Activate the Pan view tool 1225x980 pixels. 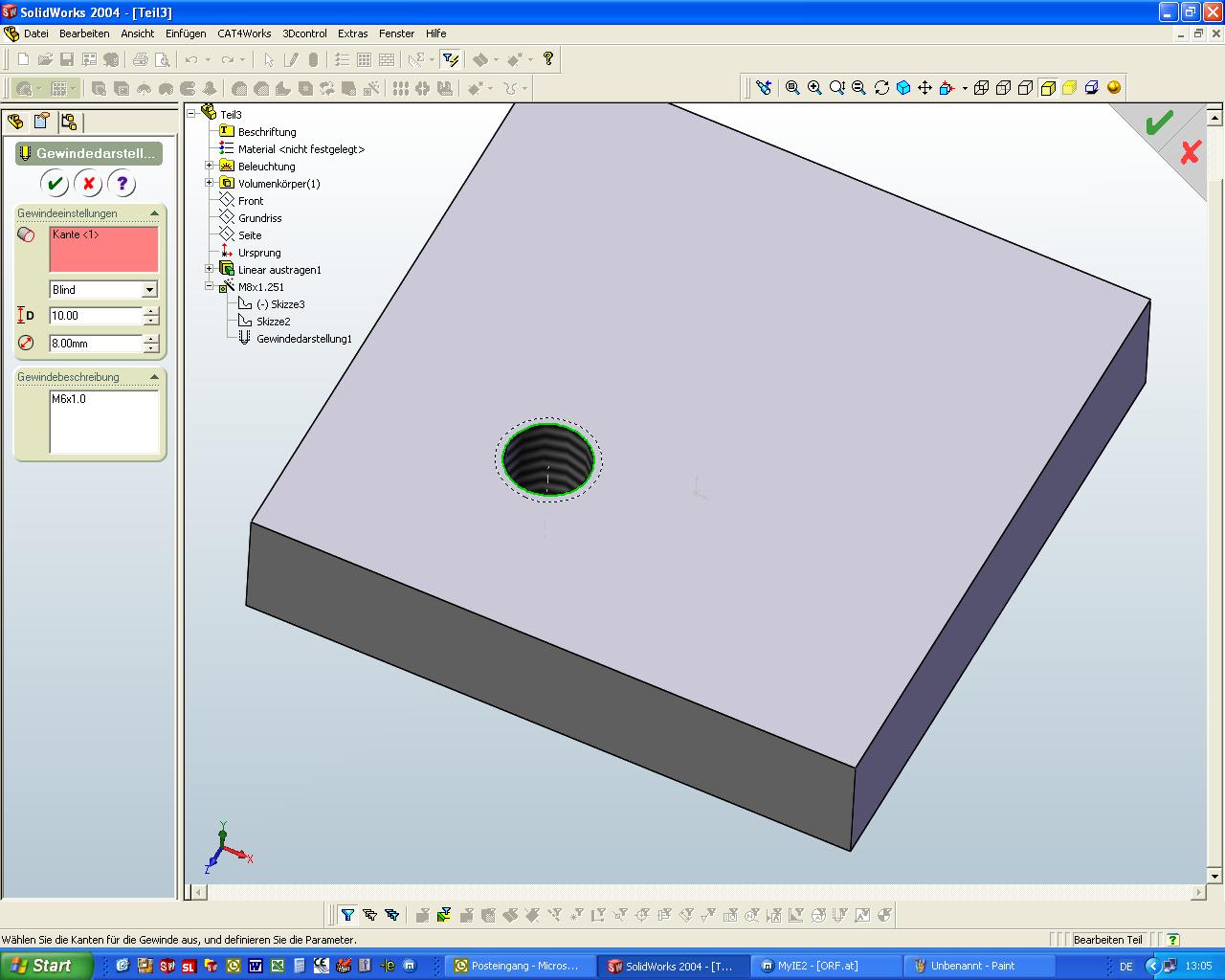(924, 88)
